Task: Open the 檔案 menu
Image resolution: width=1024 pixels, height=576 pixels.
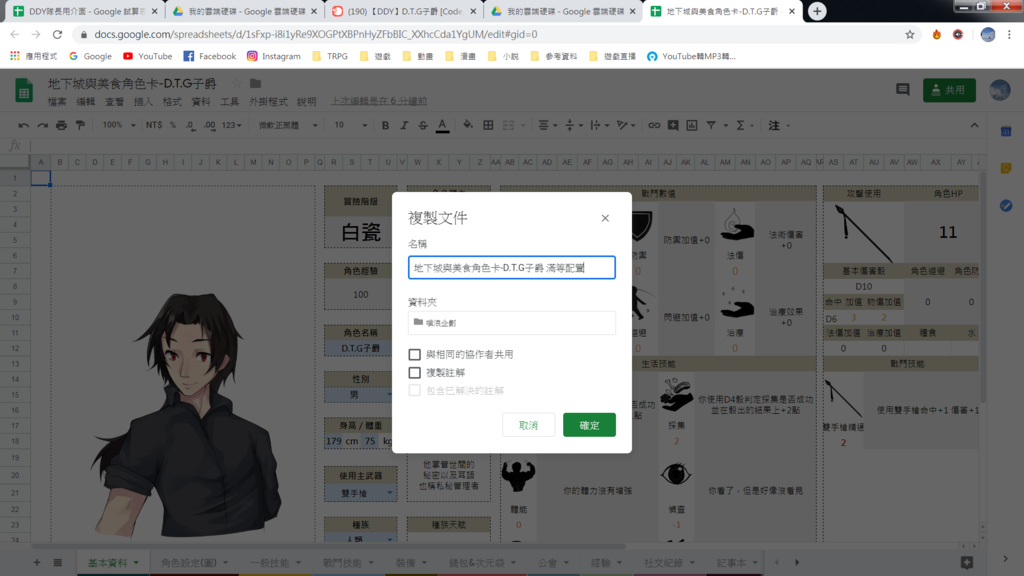Action: pos(57,101)
